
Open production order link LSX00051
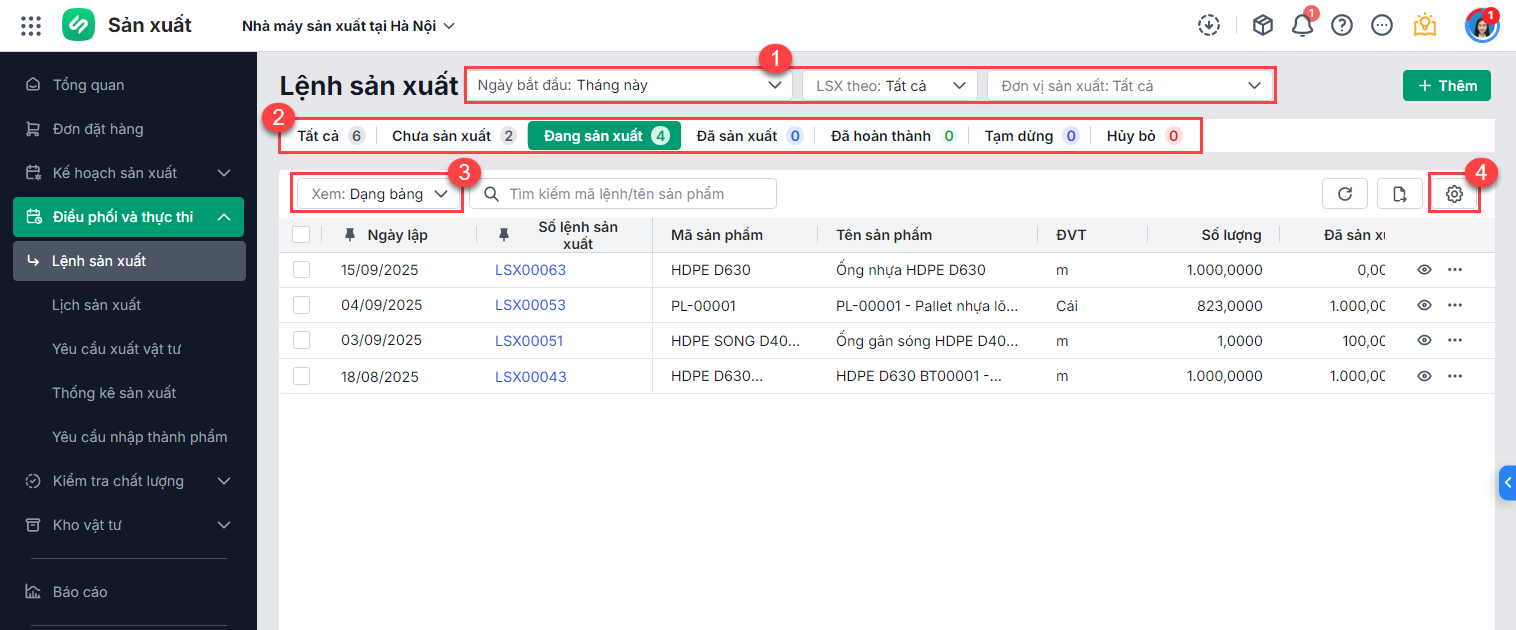[529, 341]
